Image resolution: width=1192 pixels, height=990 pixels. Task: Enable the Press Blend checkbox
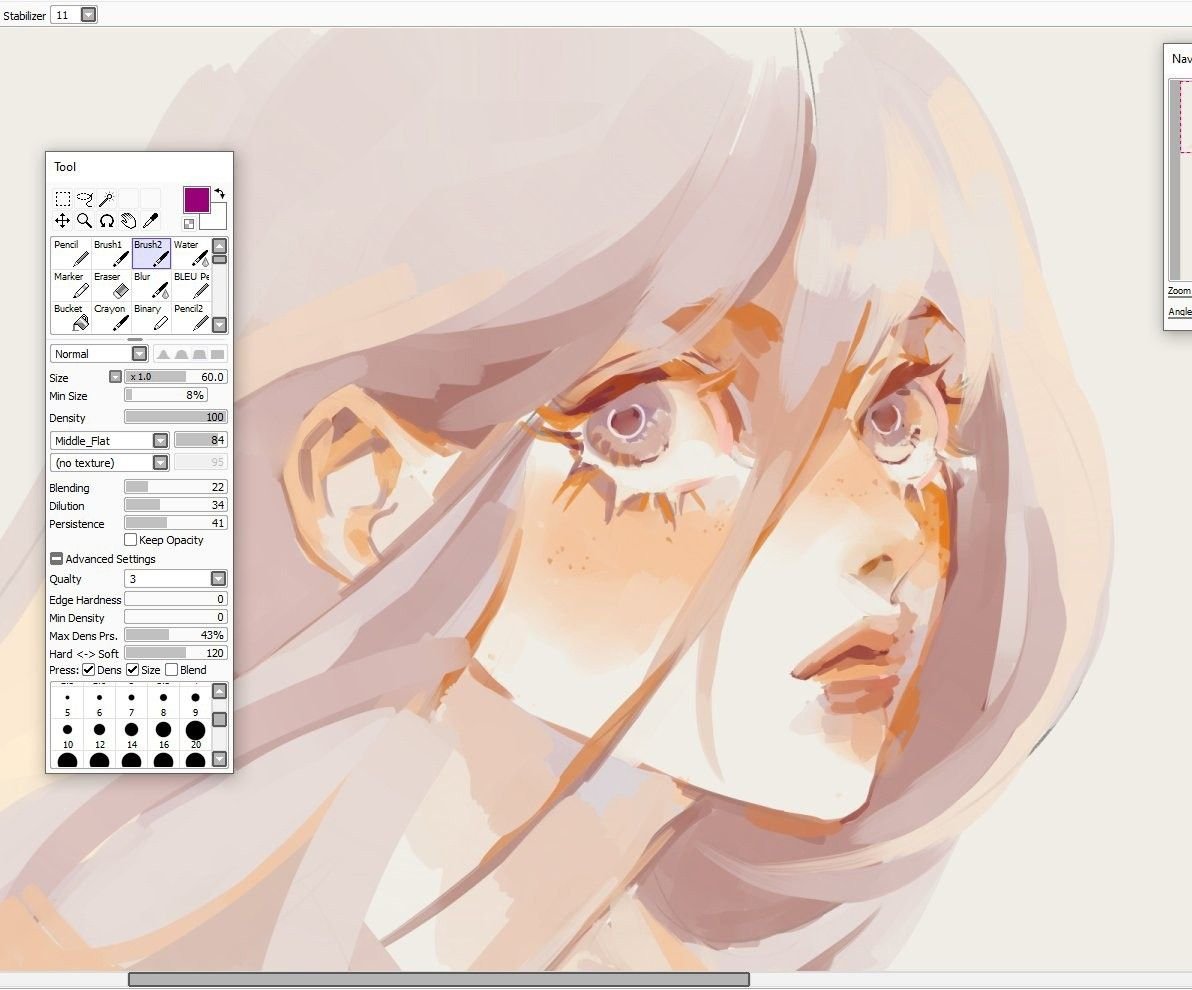(x=172, y=670)
